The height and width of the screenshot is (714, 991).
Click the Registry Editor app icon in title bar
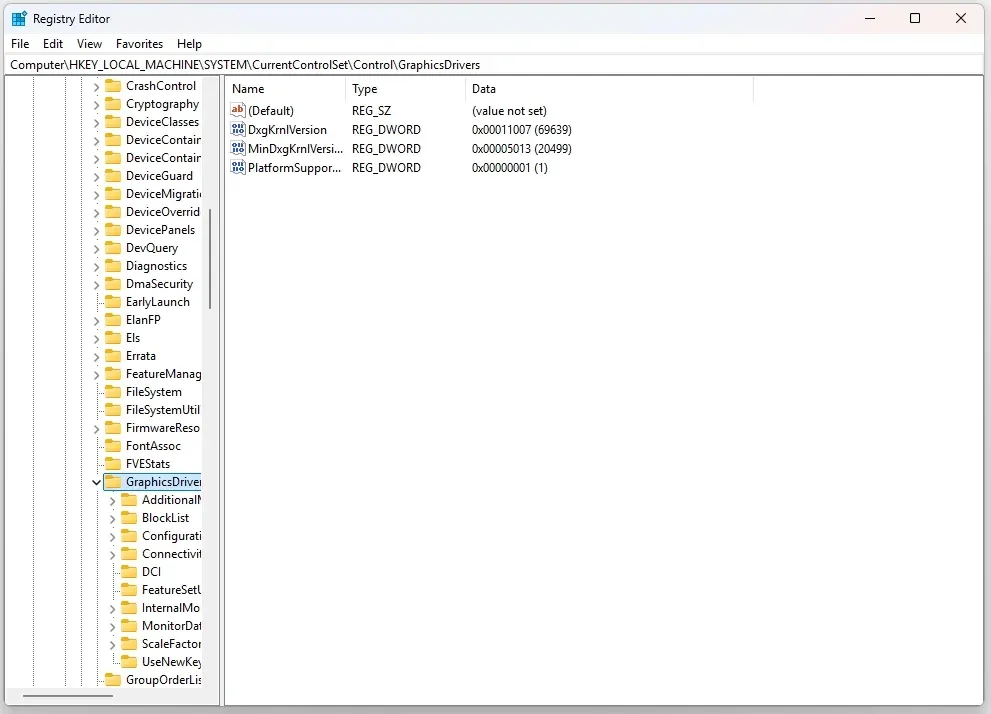coord(20,18)
